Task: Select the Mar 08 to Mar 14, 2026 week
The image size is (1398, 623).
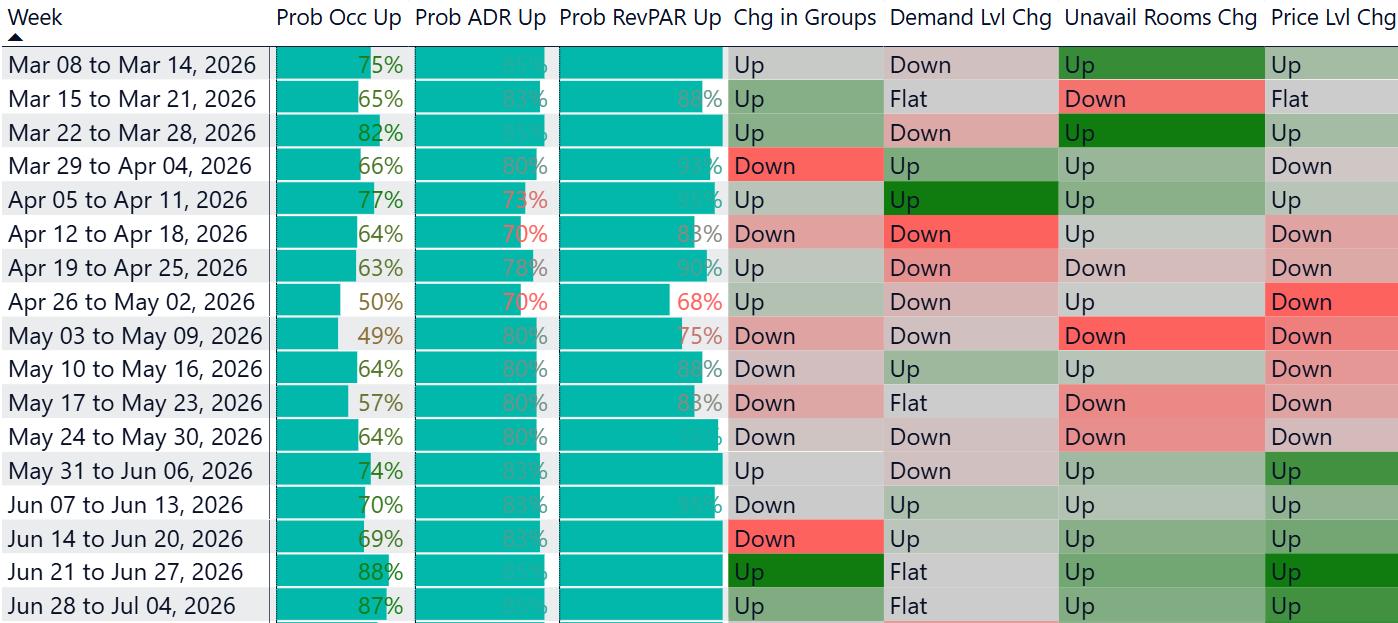Action: click(131, 65)
